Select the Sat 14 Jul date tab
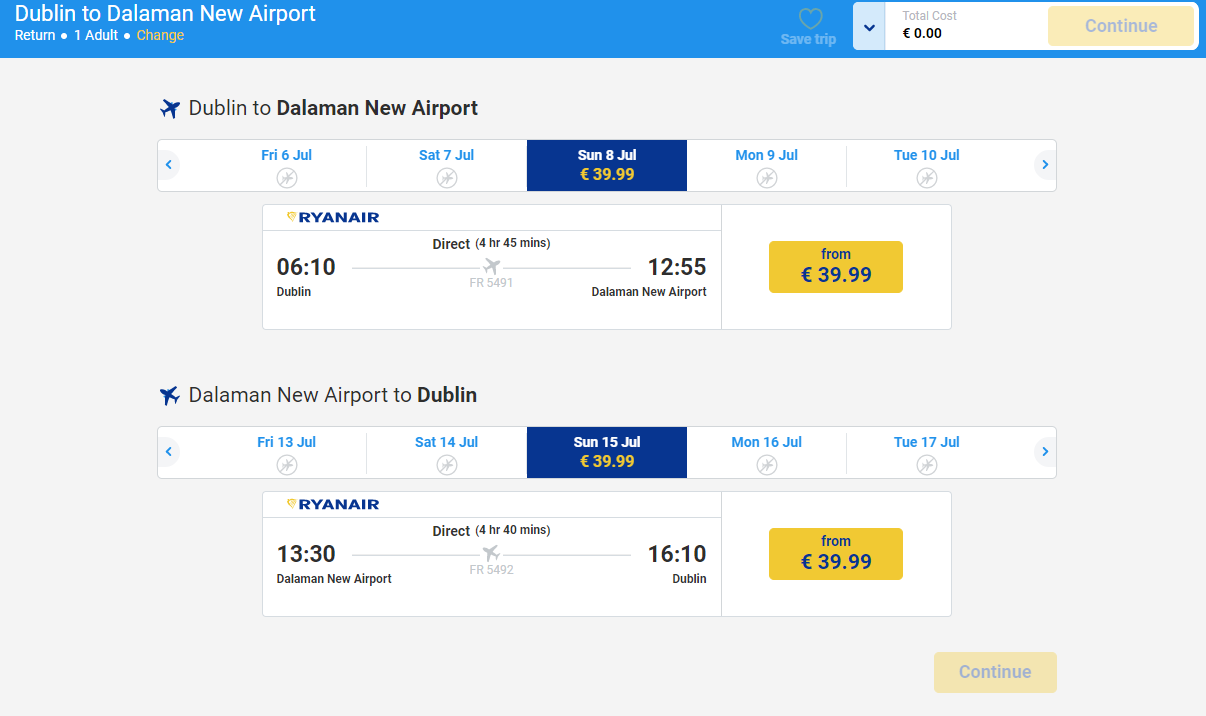 coord(446,452)
